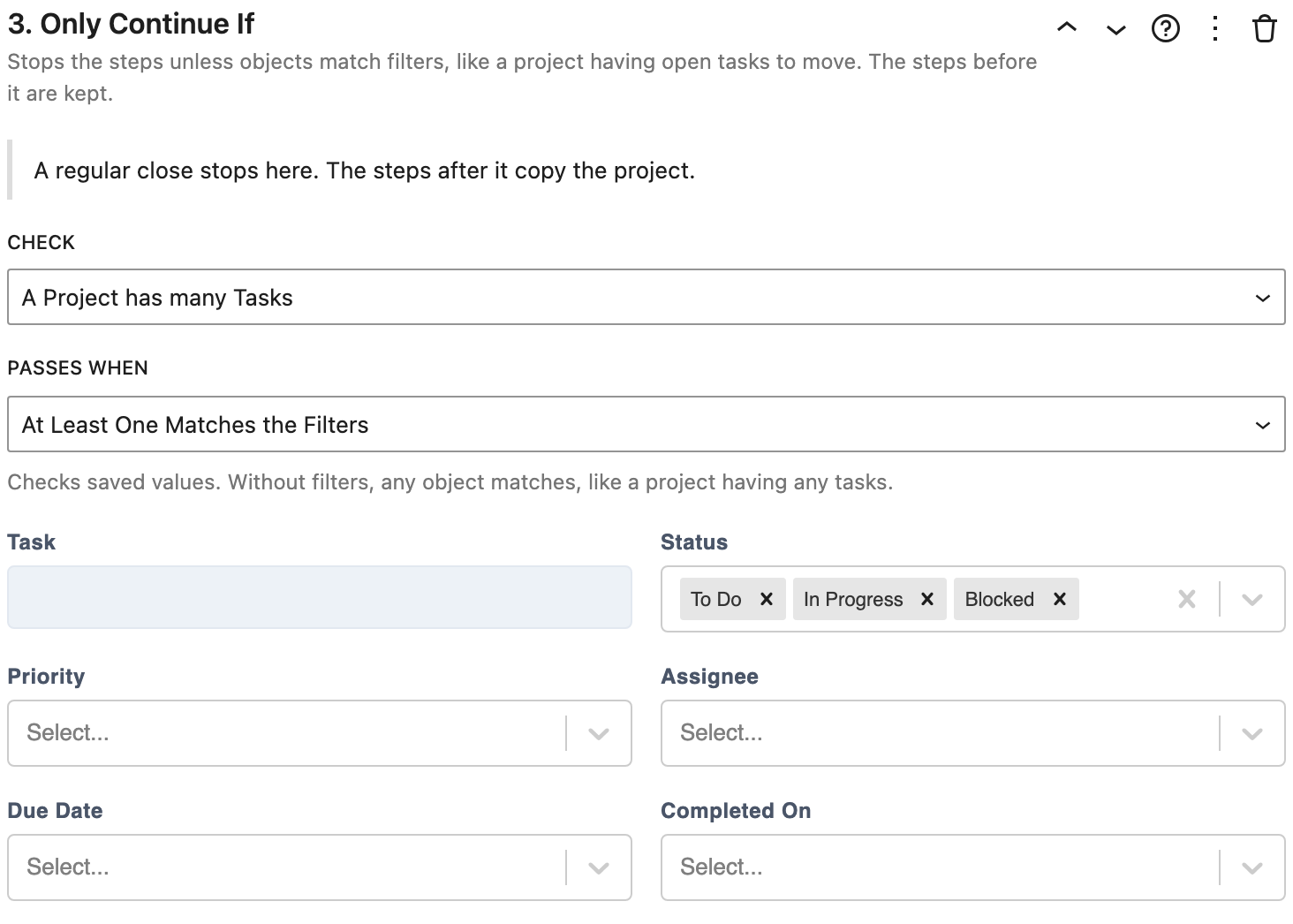This screenshot has height=924, width=1293.
Task: Click the Task field label
Action: (31, 542)
